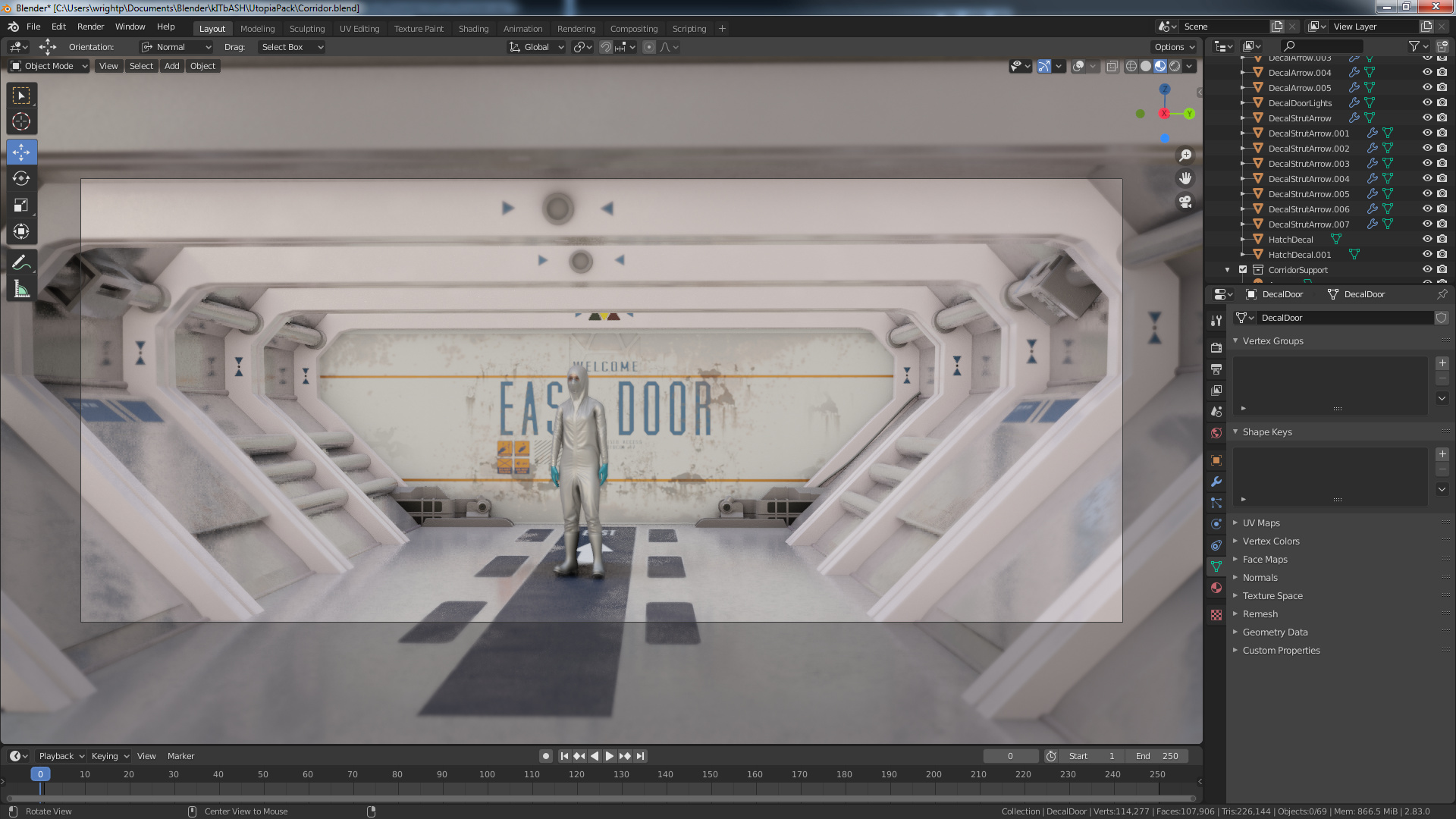This screenshot has height=819, width=1456.
Task: Click the current frame number field
Action: pos(1010,756)
